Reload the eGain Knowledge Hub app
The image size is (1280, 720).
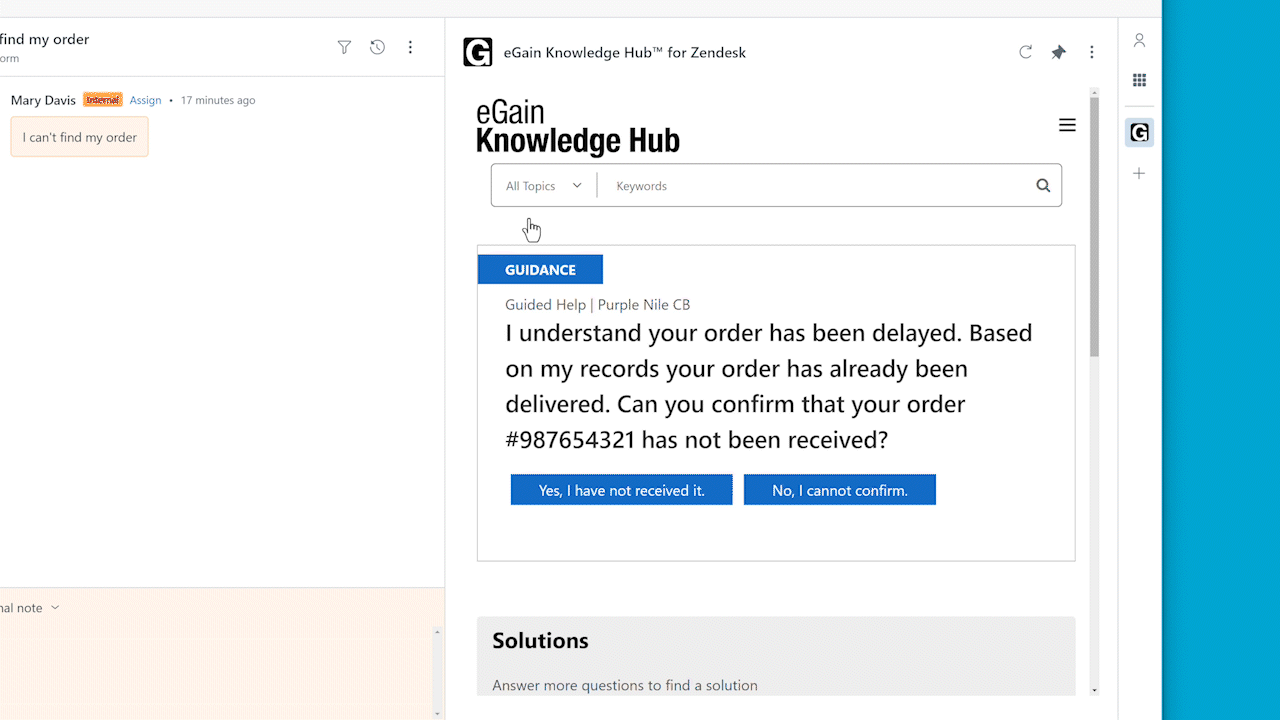click(x=1025, y=52)
